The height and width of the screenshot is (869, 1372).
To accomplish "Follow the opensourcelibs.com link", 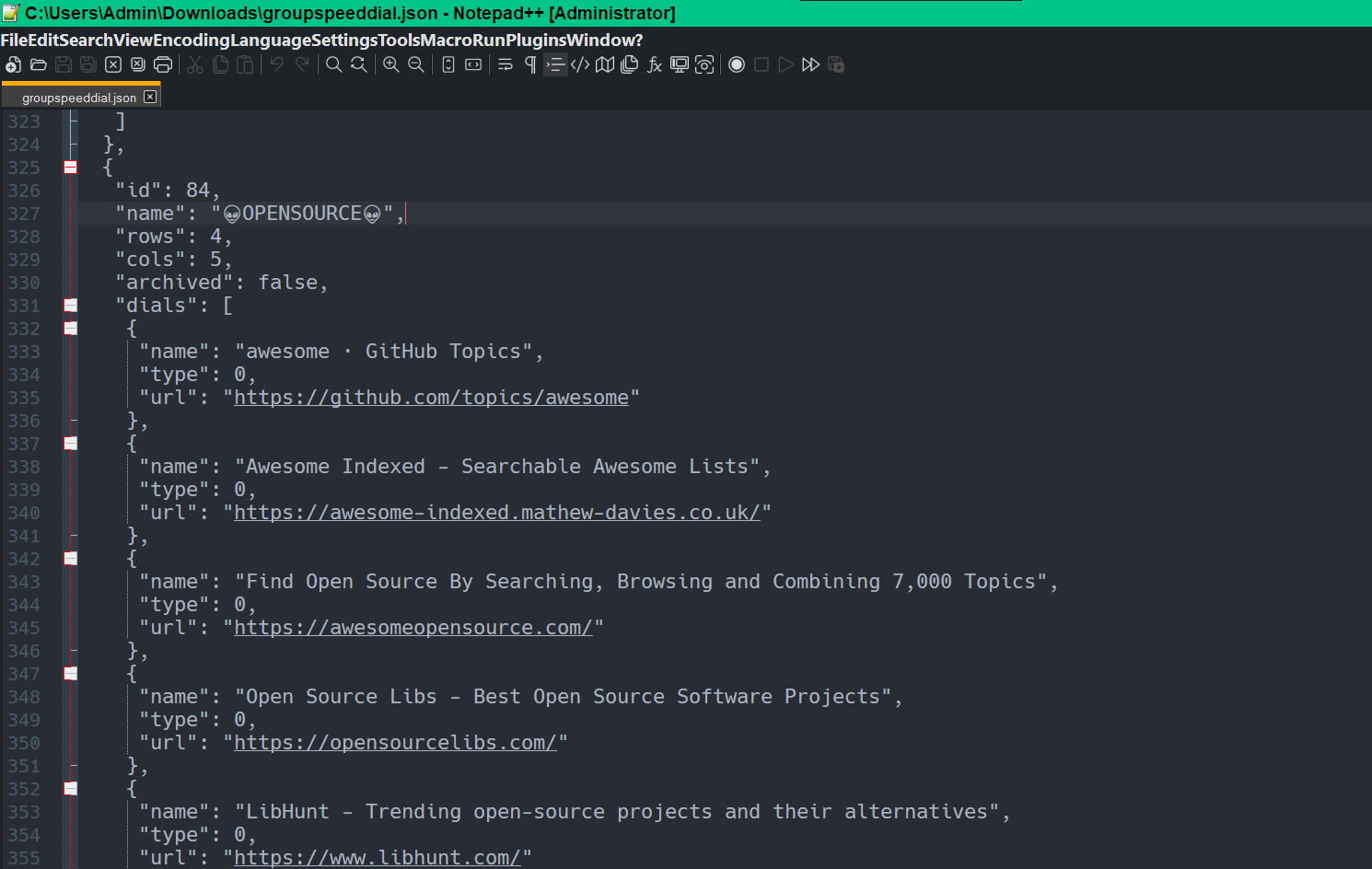I will [x=396, y=742].
